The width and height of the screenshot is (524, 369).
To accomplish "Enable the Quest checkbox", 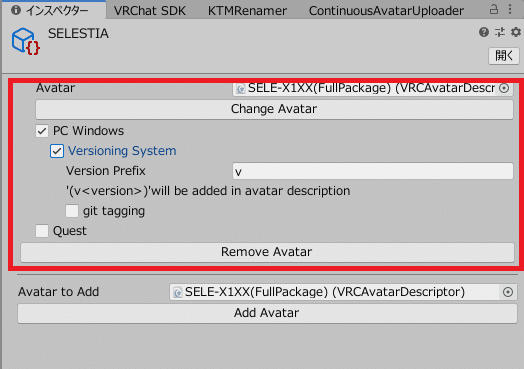I will [x=42, y=231].
